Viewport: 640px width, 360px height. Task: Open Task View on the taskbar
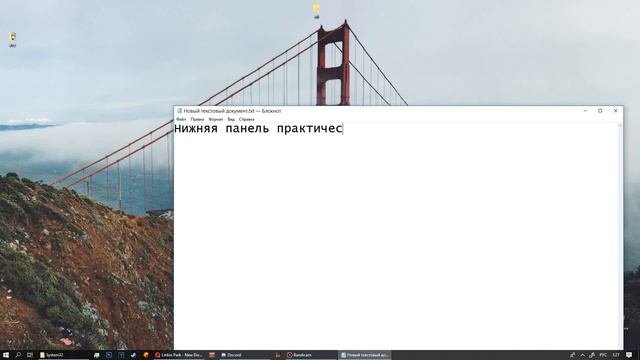coord(30,355)
